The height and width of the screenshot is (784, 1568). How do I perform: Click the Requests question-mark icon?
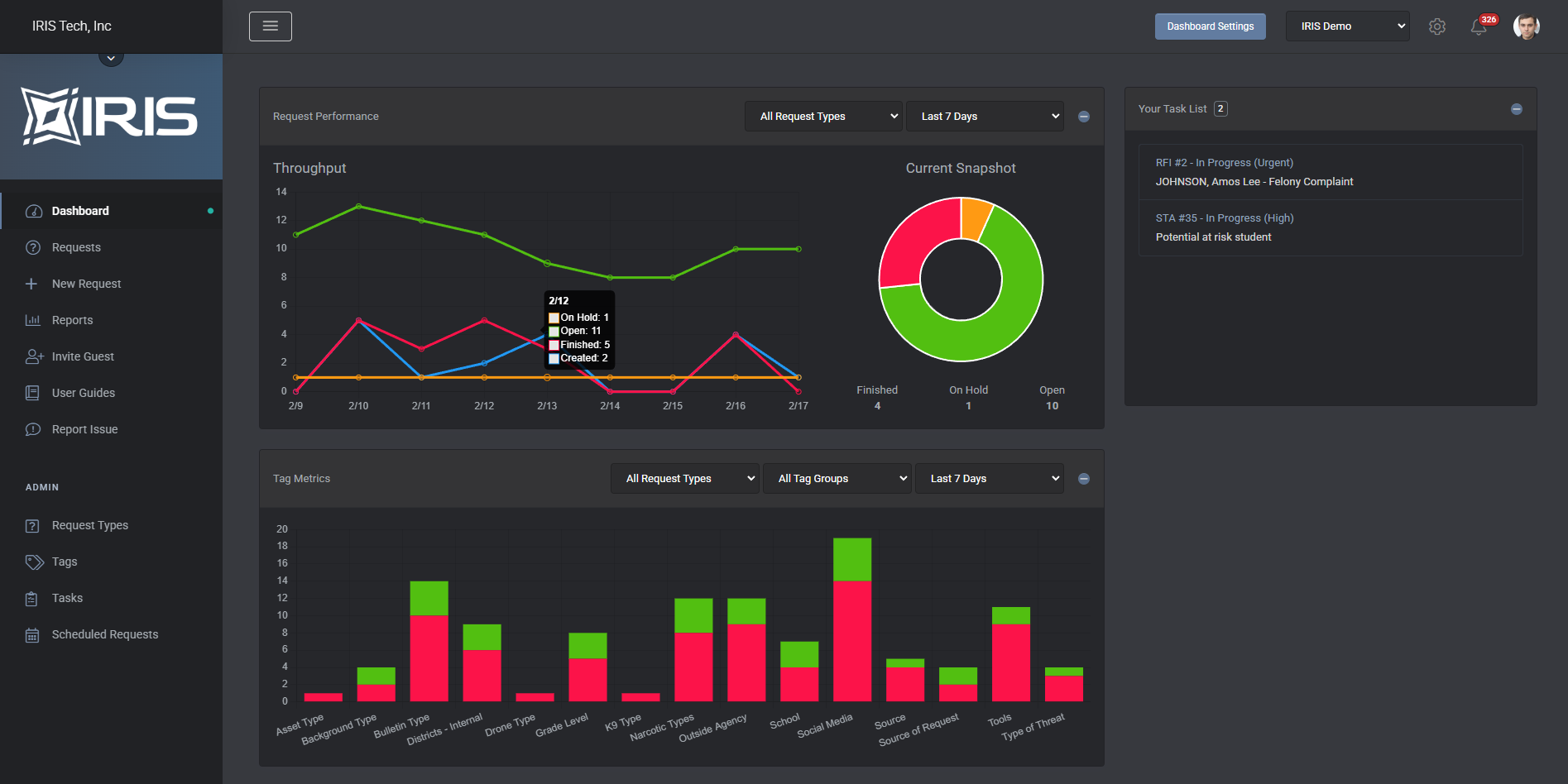(33, 247)
